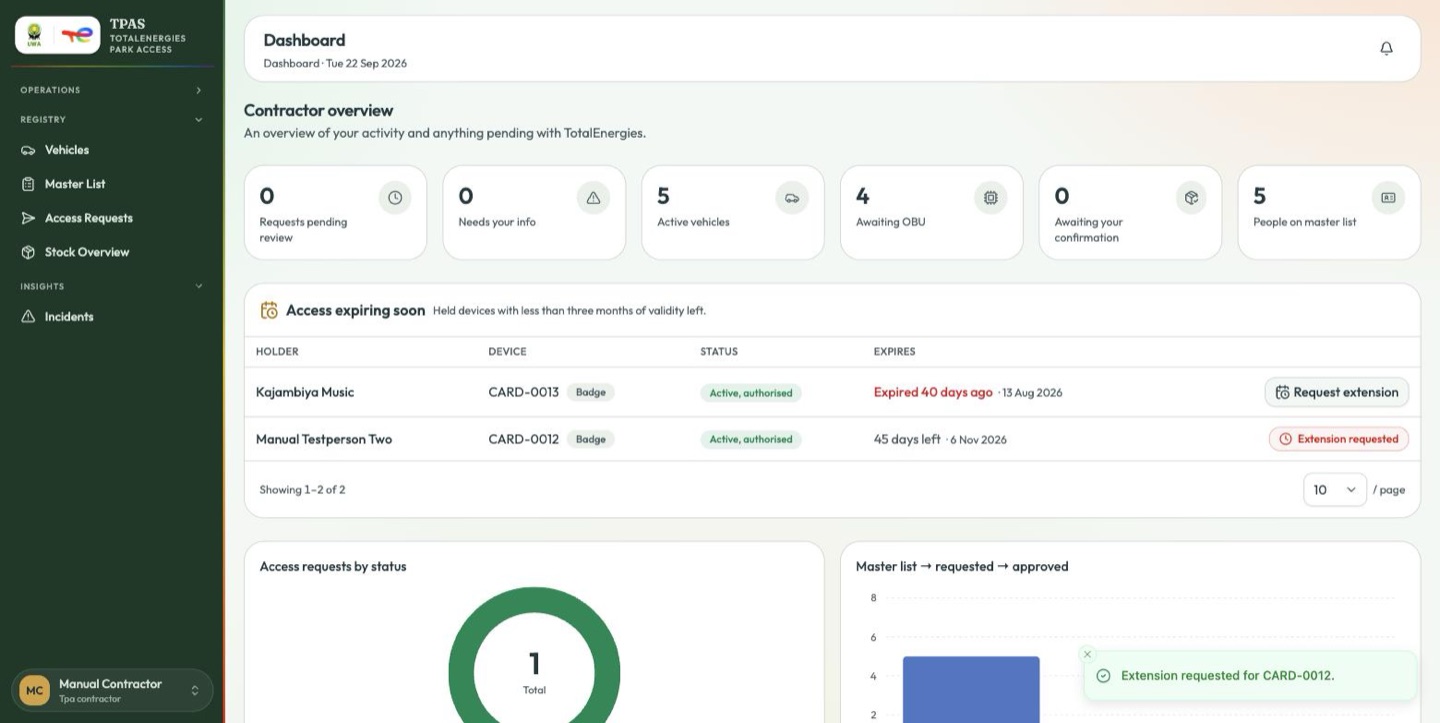Click the Master List clipboard icon
The width and height of the screenshot is (1440, 723).
pos(28,184)
